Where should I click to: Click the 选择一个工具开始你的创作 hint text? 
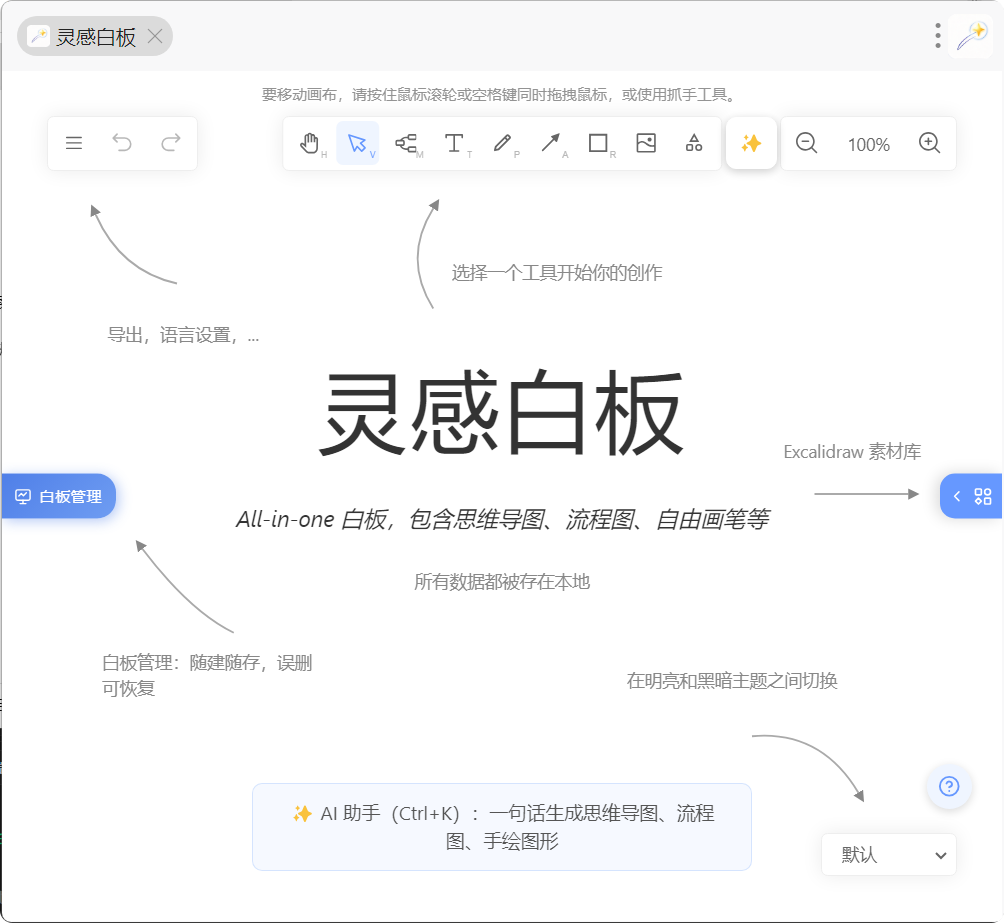pos(556,273)
